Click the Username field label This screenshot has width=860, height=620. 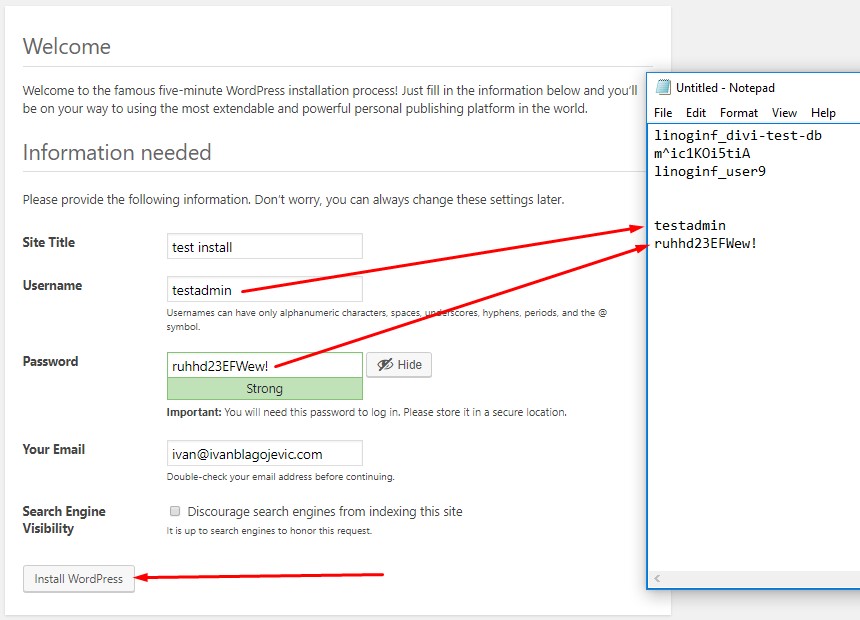point(52,285)
